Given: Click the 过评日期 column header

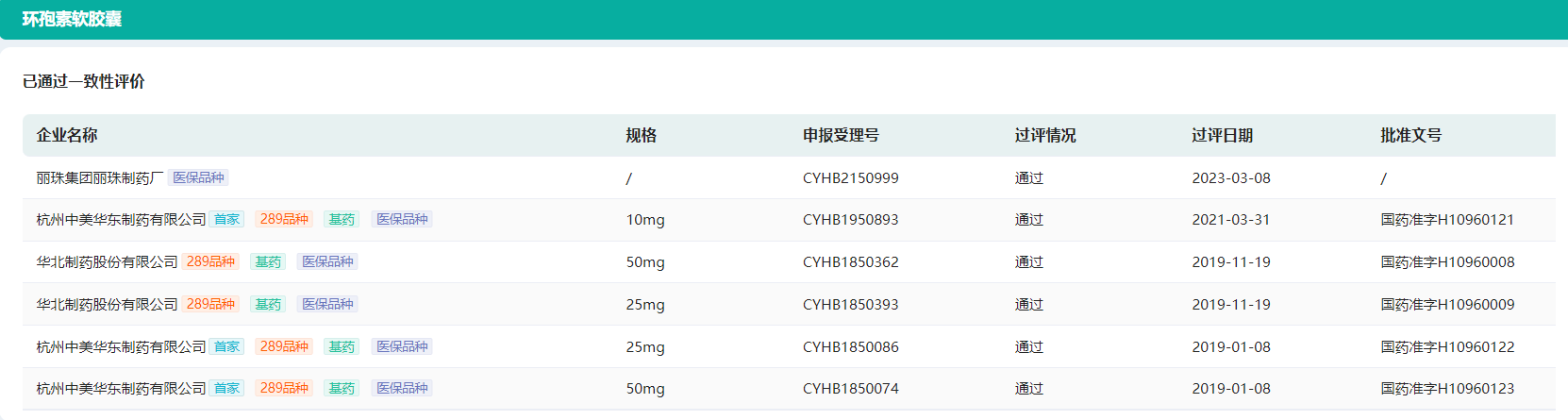Looking at the screenshot, I should pyautogui.click(x=1222, y=135).
